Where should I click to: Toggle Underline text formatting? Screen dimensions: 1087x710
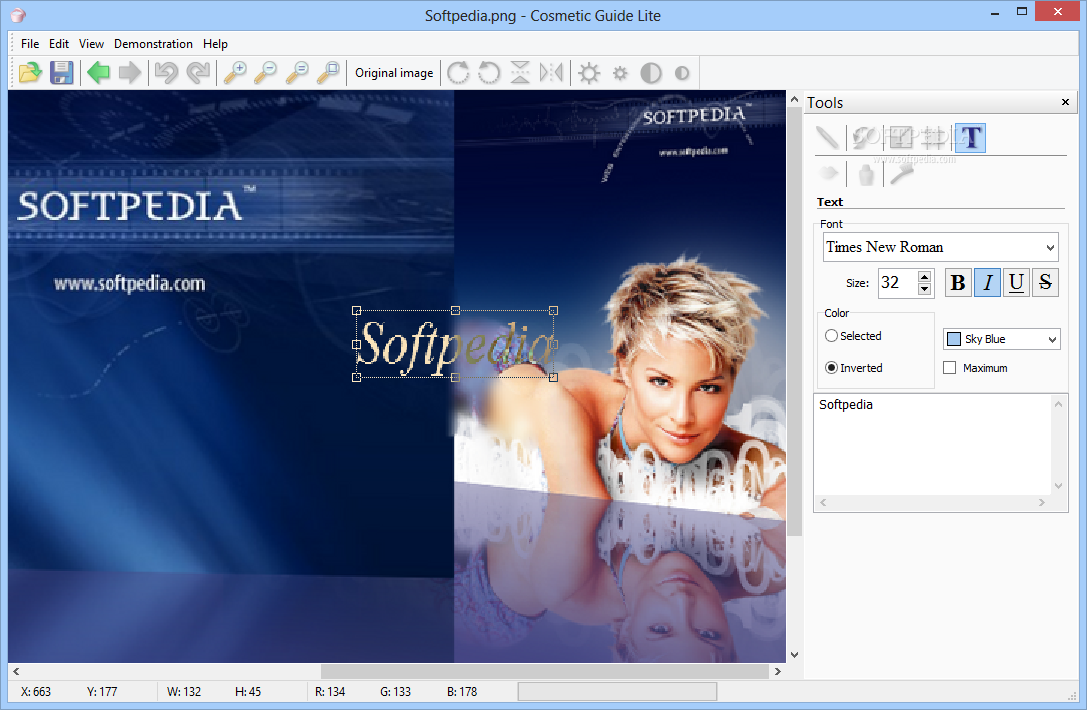click(1016, 282)
